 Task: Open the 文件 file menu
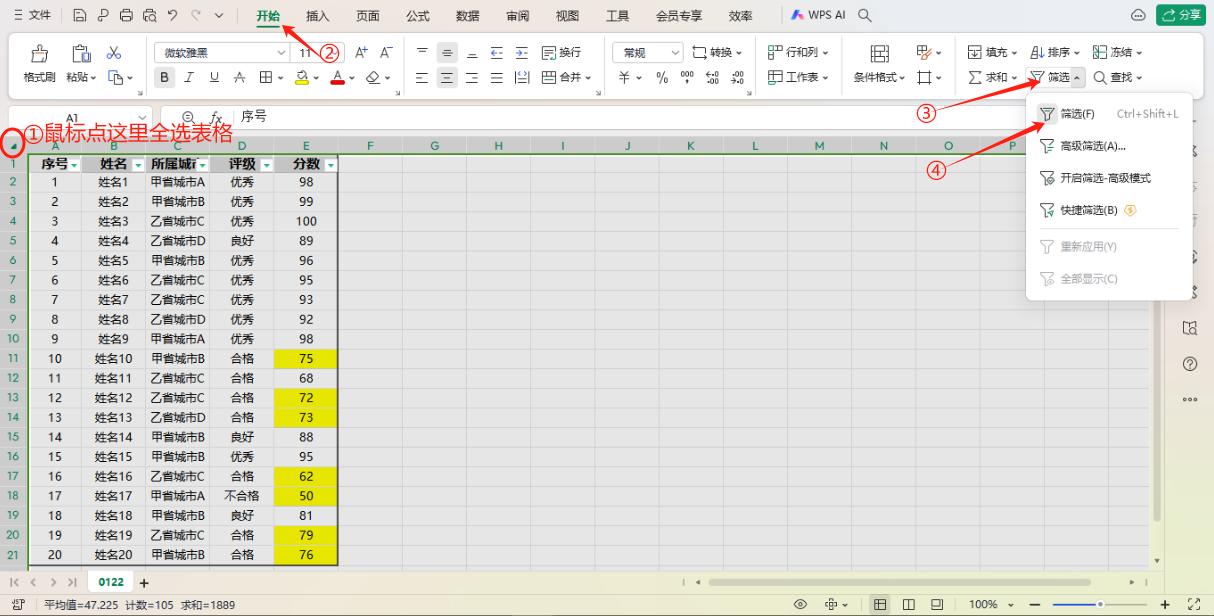tap(32, 16)
